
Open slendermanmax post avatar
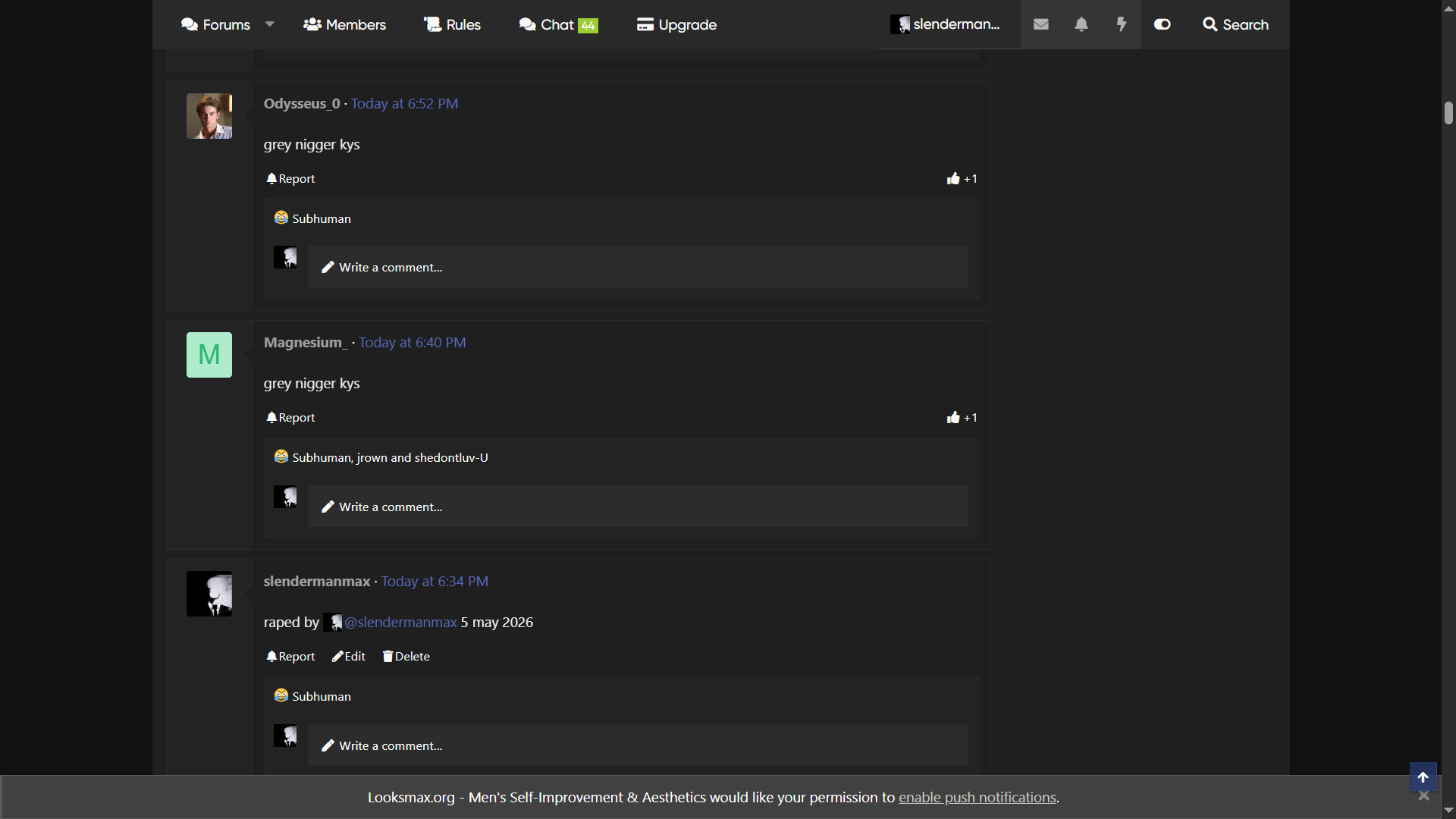[x=209, y=594]
